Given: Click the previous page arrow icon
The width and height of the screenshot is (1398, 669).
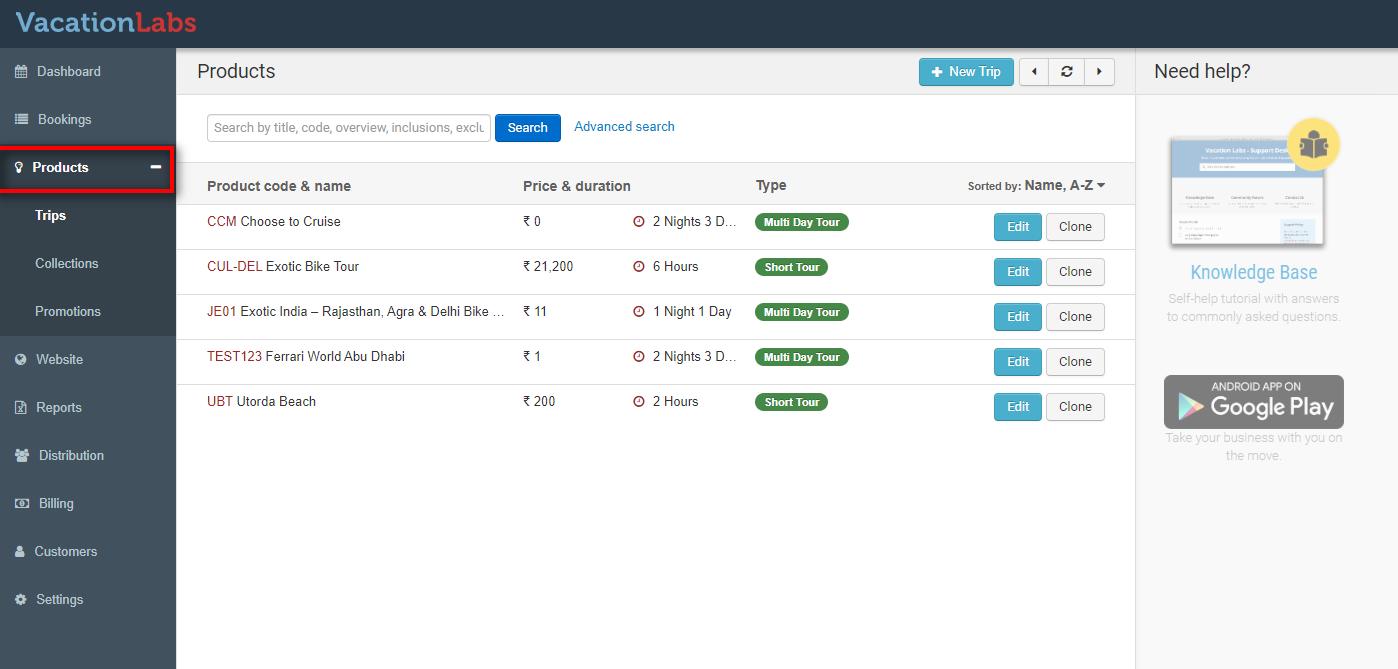Looking at the screenshot, I should click(x=1034, y=72).
